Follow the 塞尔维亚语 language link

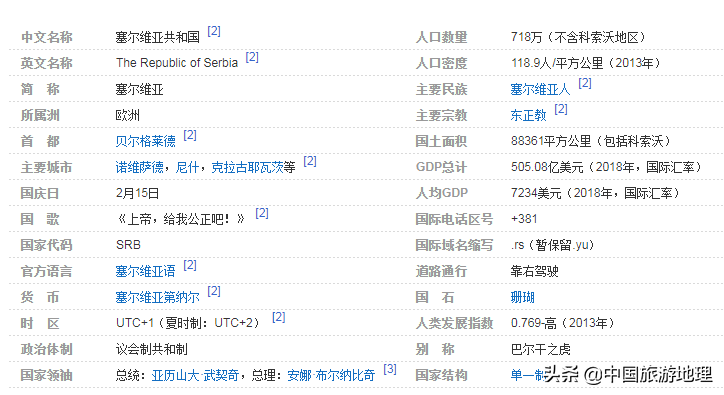pos(145,271)
